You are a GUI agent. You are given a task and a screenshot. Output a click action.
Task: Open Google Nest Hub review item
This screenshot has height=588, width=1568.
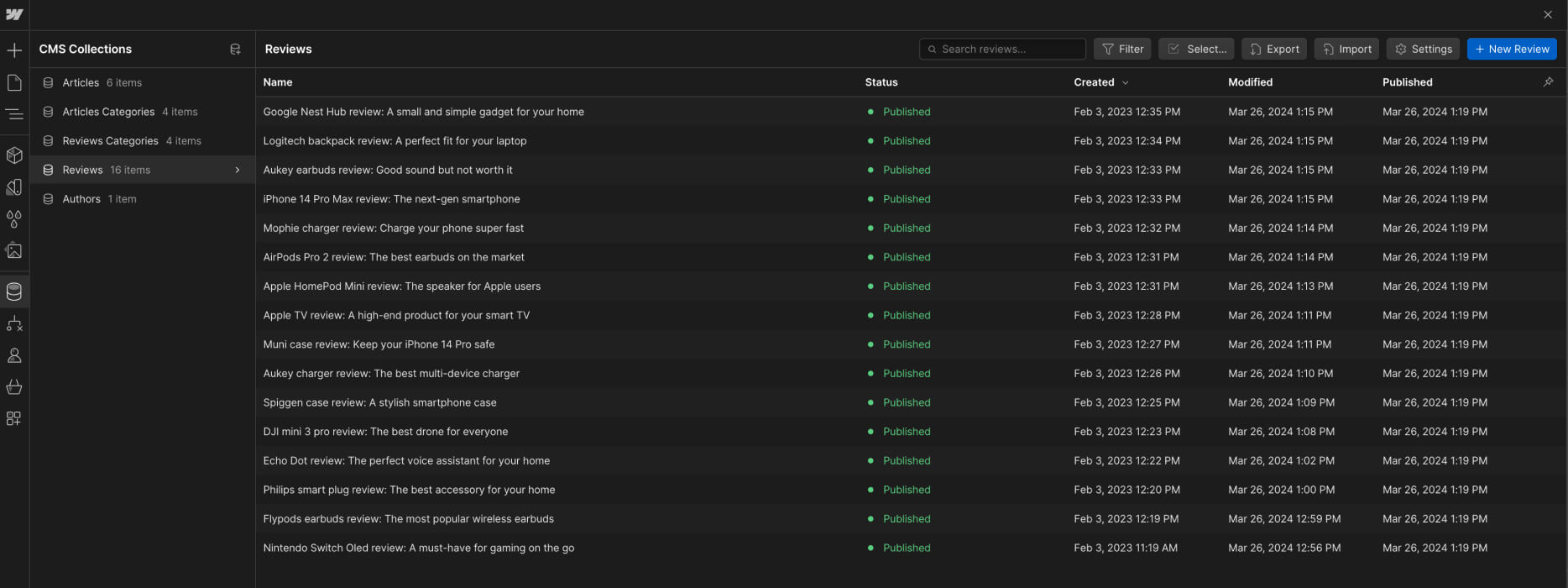423,112
